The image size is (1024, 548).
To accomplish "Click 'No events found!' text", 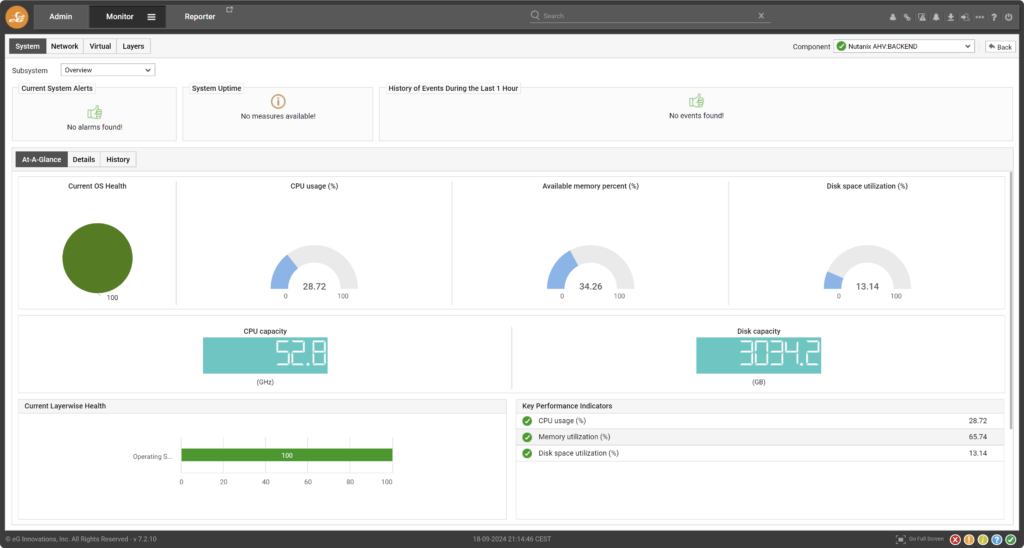I will coord(696,116).
